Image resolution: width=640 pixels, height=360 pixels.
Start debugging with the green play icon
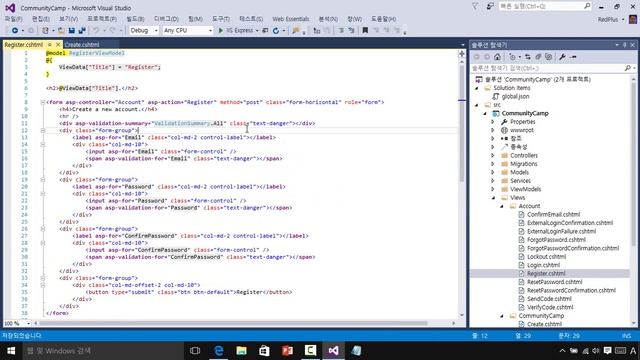coord(221,31)
